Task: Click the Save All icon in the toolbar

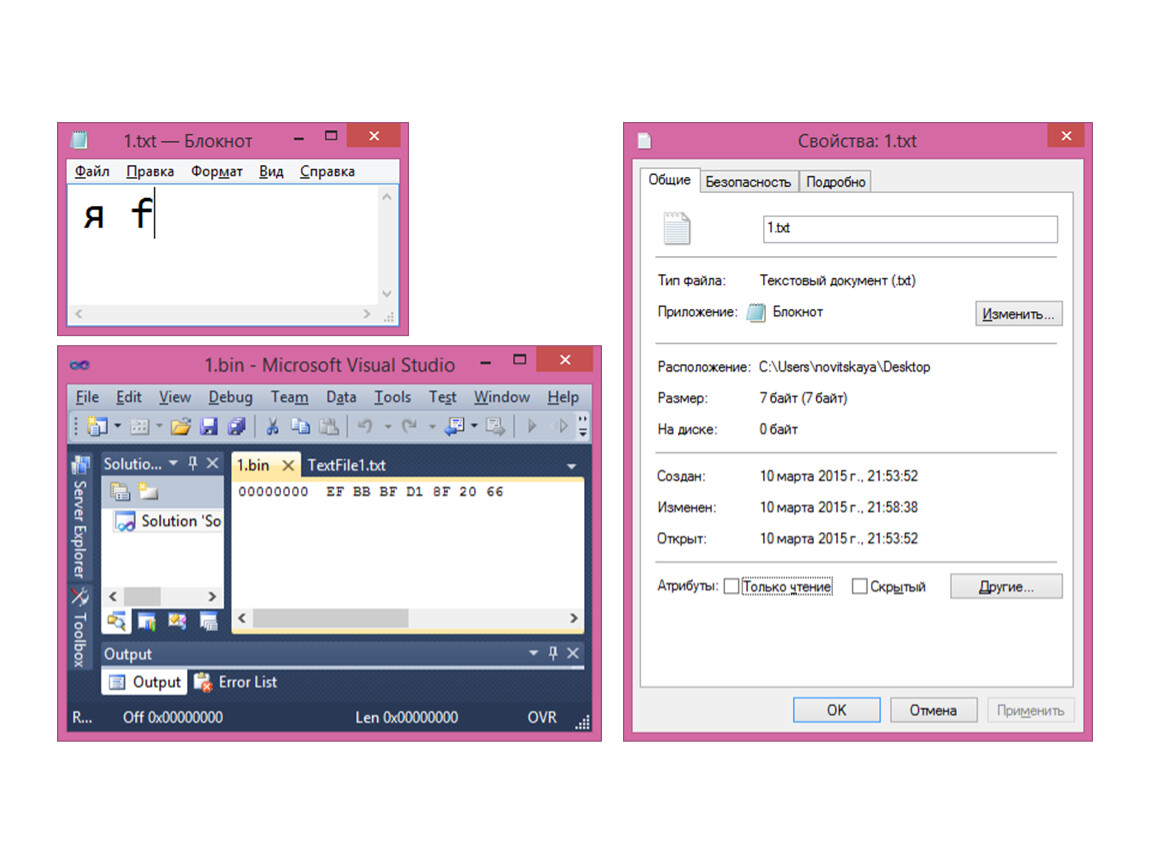Action: pyautogui.click(x=236, y=427)
